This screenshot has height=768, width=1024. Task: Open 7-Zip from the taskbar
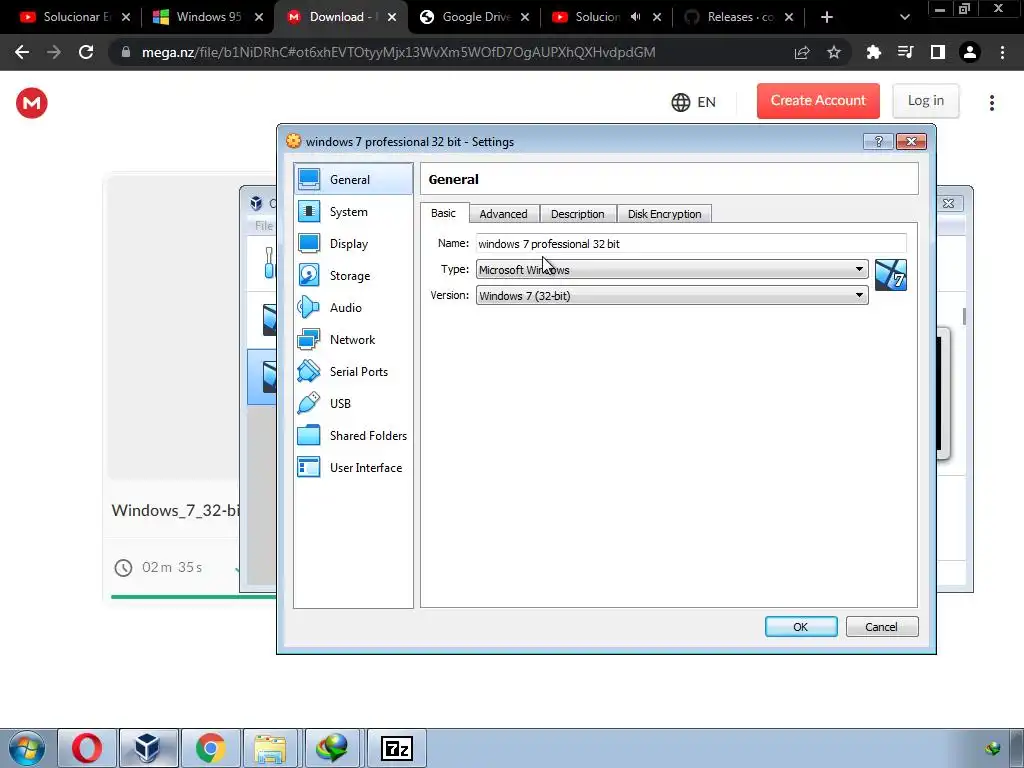click(x=396, y=748)
